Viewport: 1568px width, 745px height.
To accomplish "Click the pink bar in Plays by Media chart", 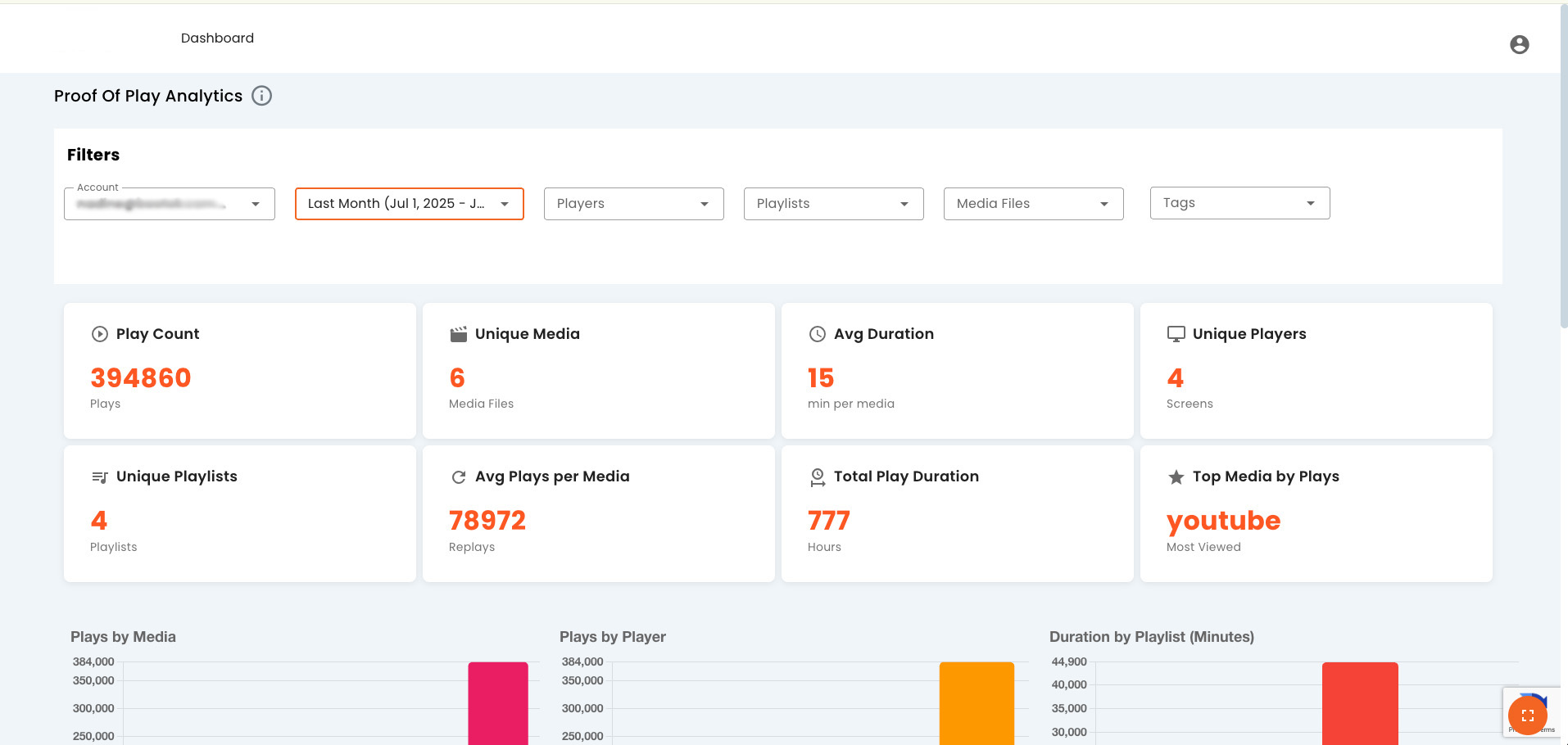I will (498, 703).
